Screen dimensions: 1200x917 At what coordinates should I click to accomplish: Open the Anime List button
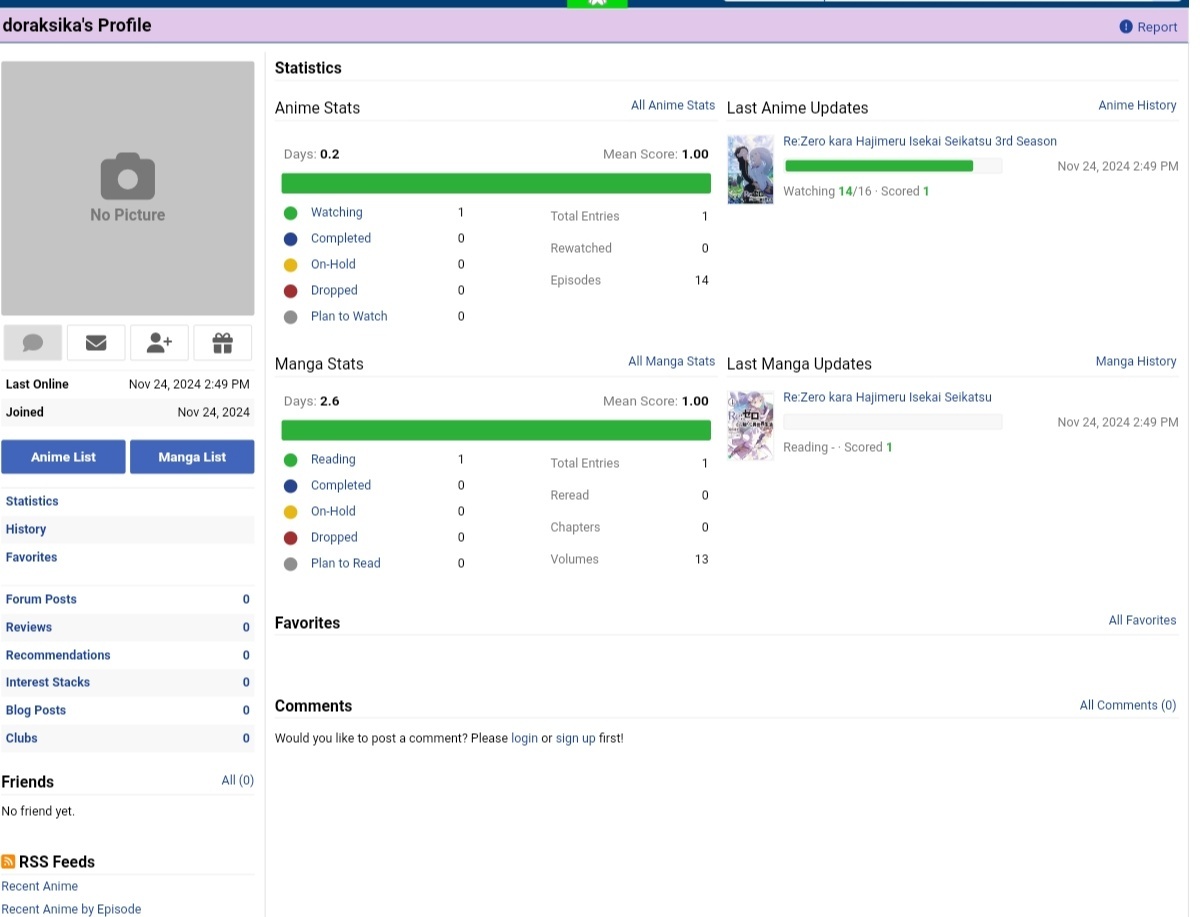(x=63, y=457)
